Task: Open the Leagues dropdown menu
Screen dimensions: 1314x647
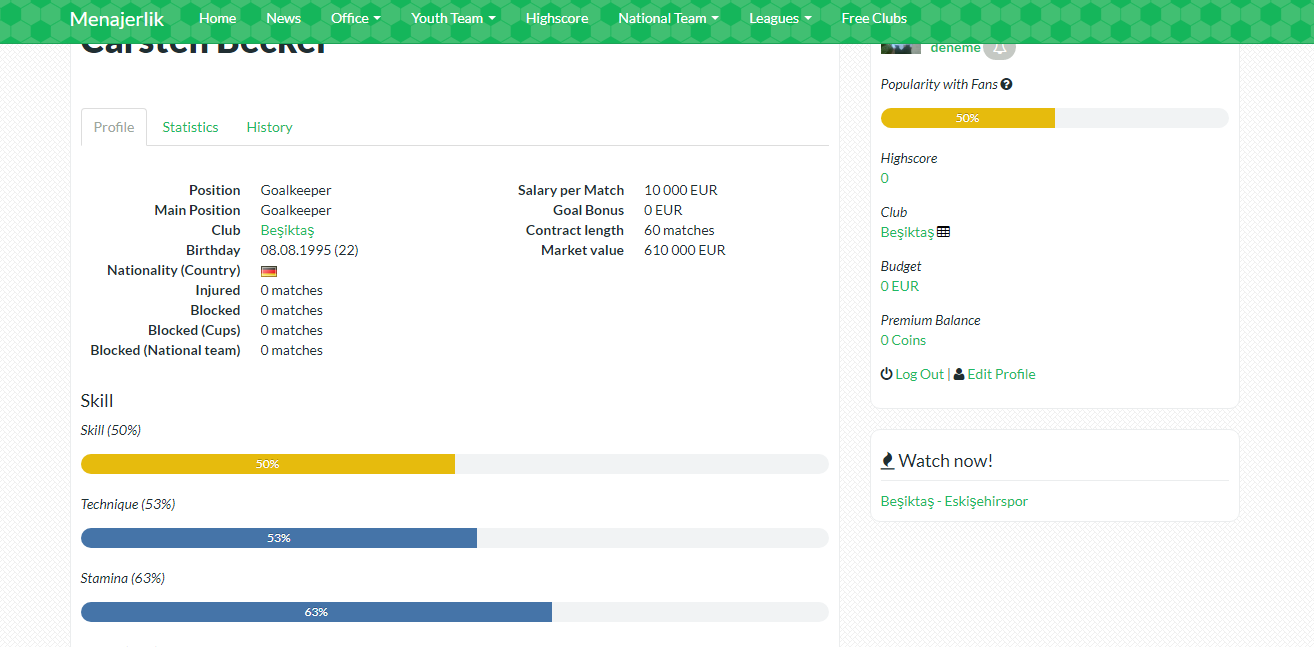Action: (x=779, y=18)
